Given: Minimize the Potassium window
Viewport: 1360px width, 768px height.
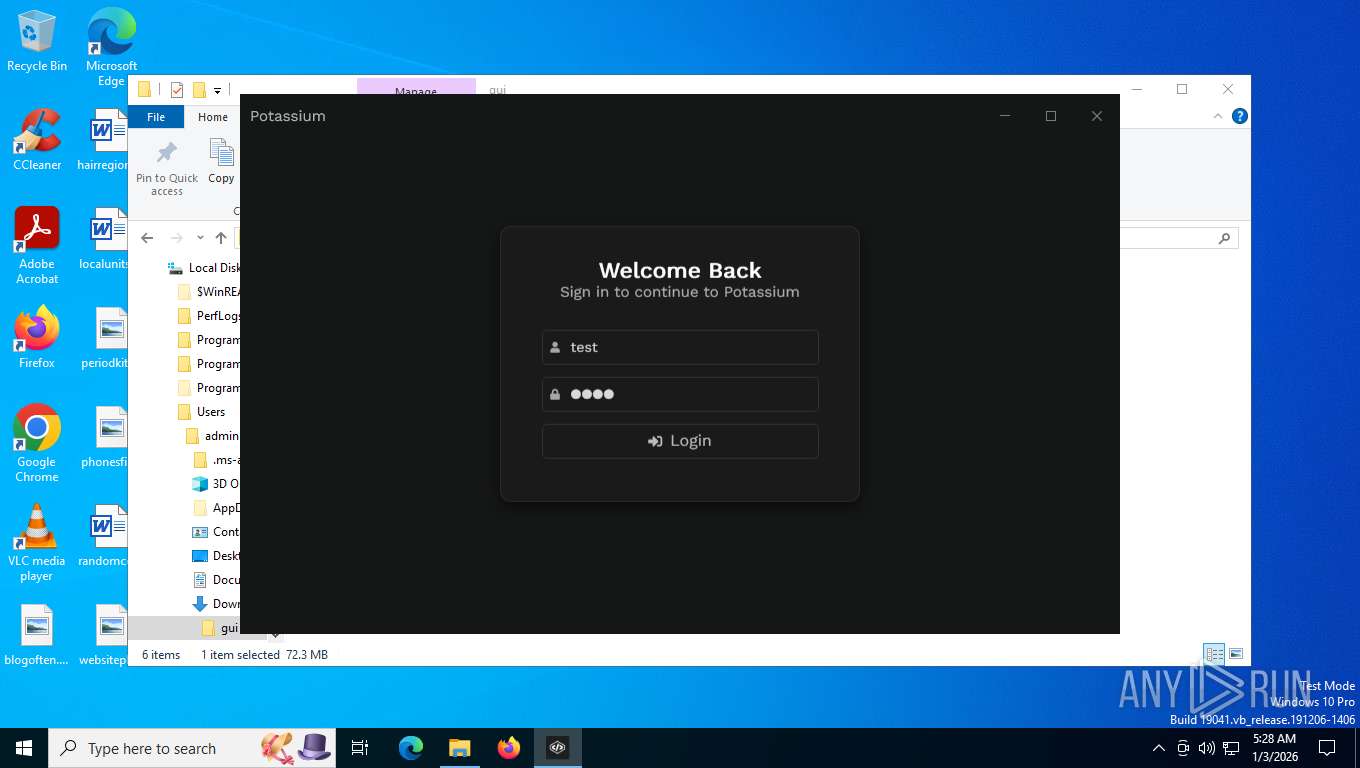Looking at the screenshot, I should point(1005,116).
